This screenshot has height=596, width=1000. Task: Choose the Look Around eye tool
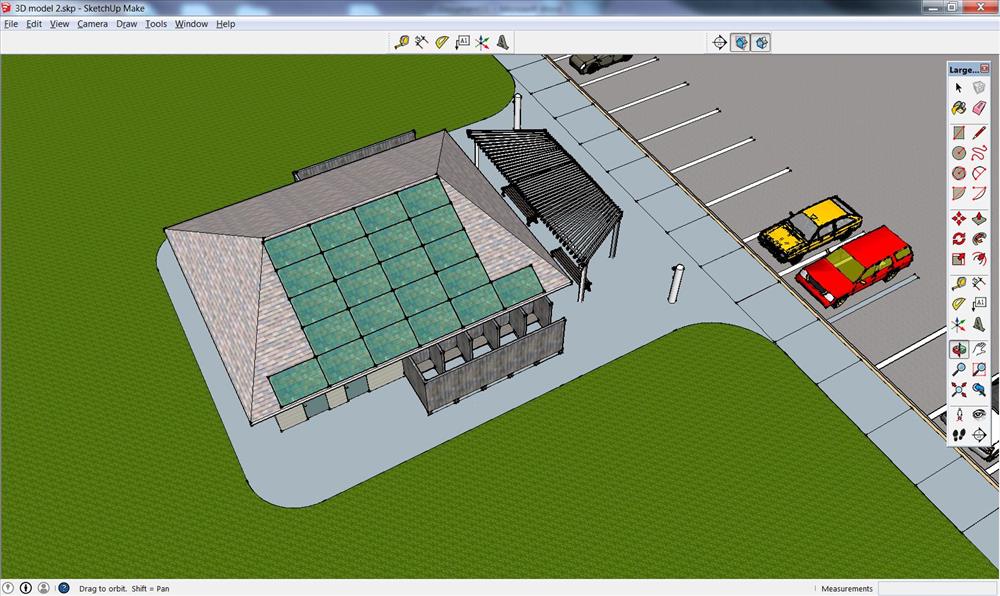click(979, 414)
